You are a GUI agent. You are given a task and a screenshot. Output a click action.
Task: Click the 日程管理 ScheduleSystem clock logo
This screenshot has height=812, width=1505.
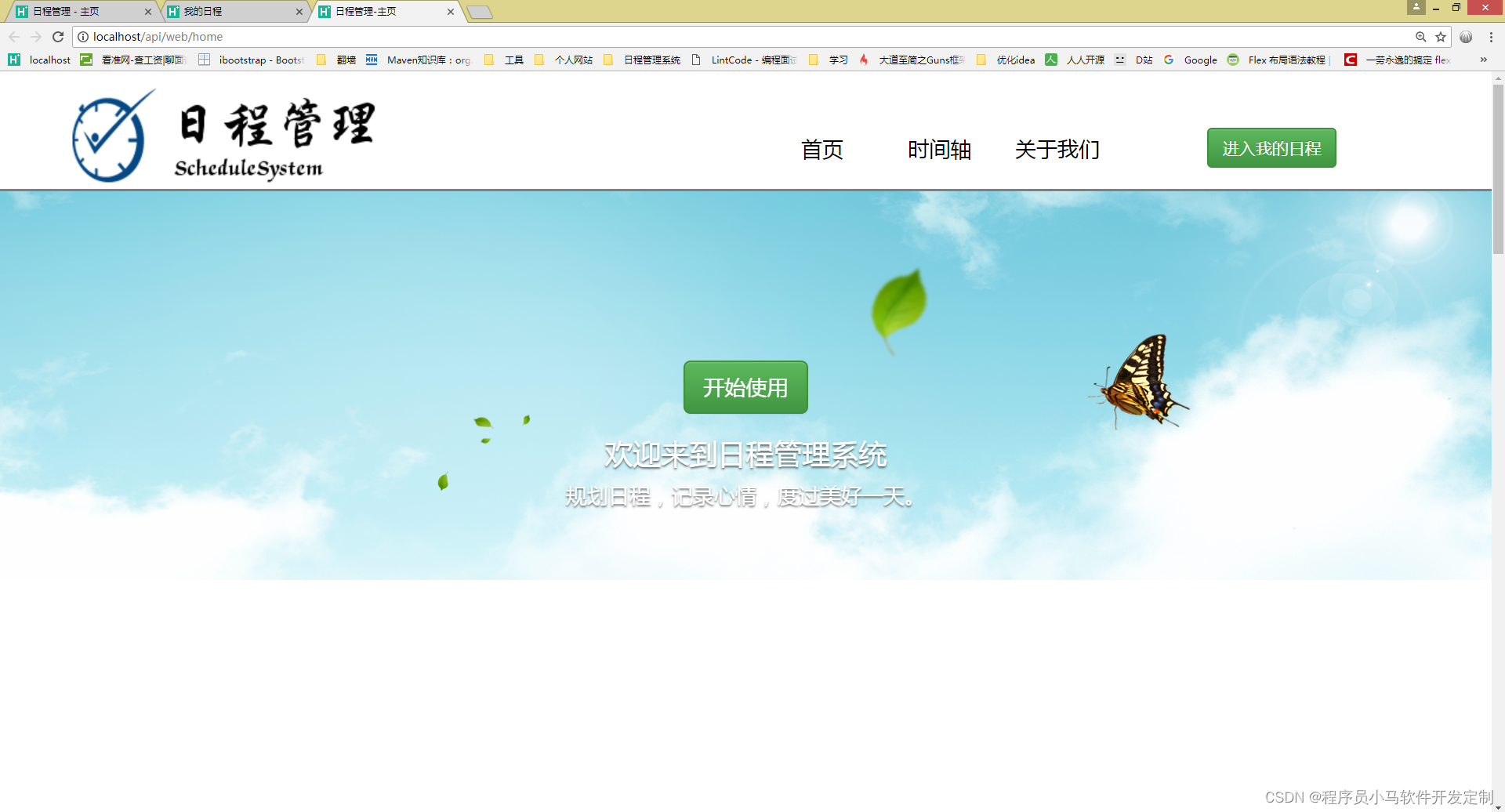[x=110, y=135]
